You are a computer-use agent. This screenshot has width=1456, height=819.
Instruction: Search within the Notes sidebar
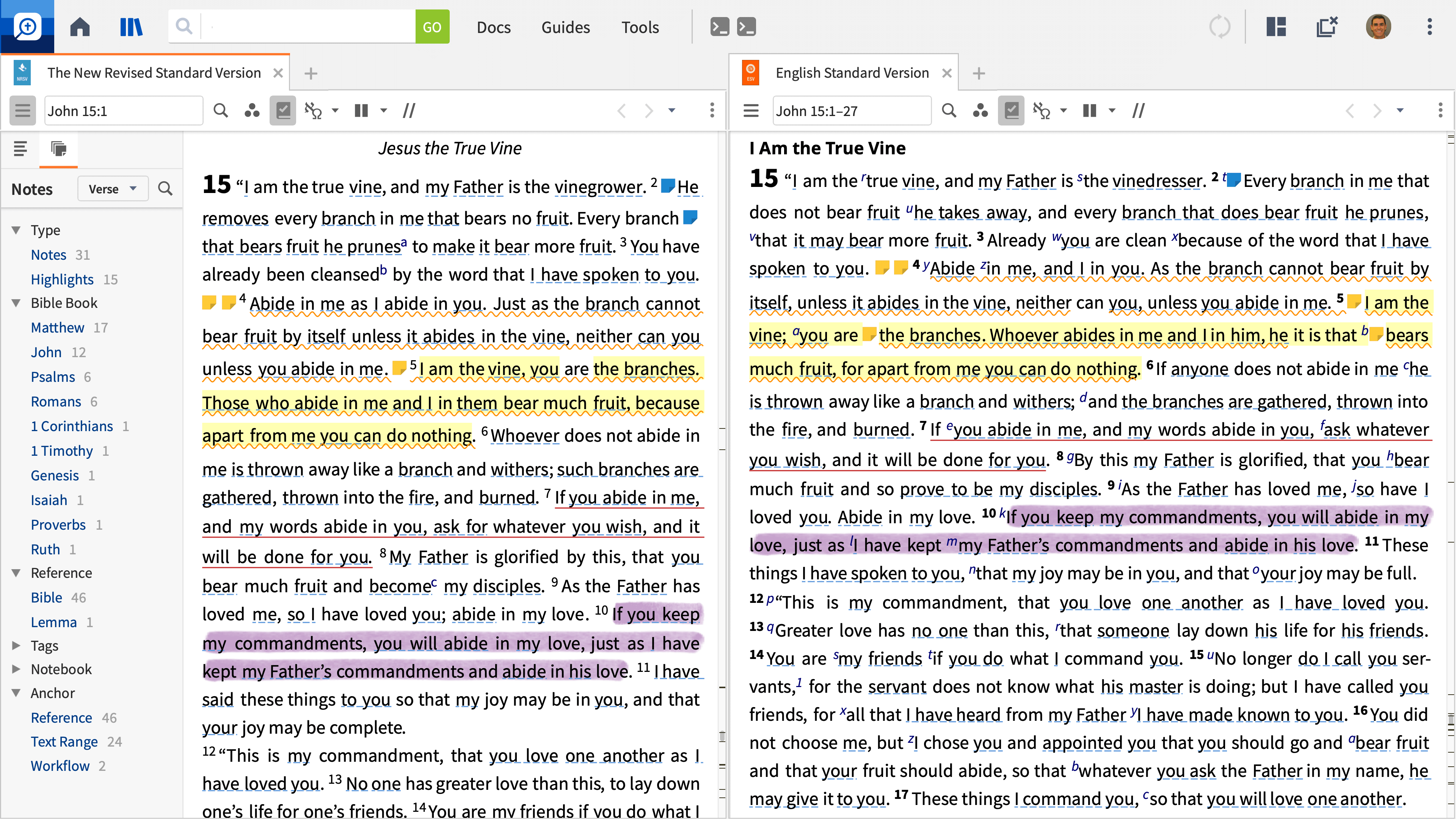click(165, 189)
